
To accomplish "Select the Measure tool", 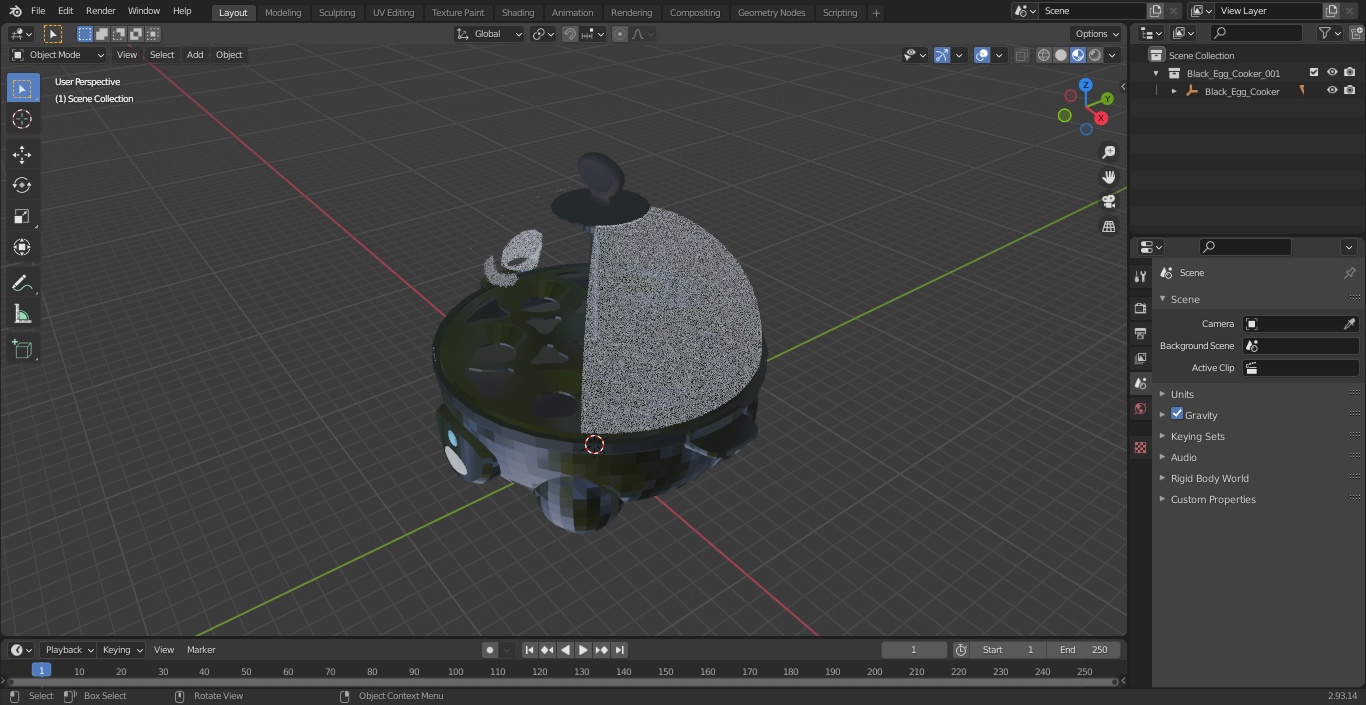I will click(22, 315).
